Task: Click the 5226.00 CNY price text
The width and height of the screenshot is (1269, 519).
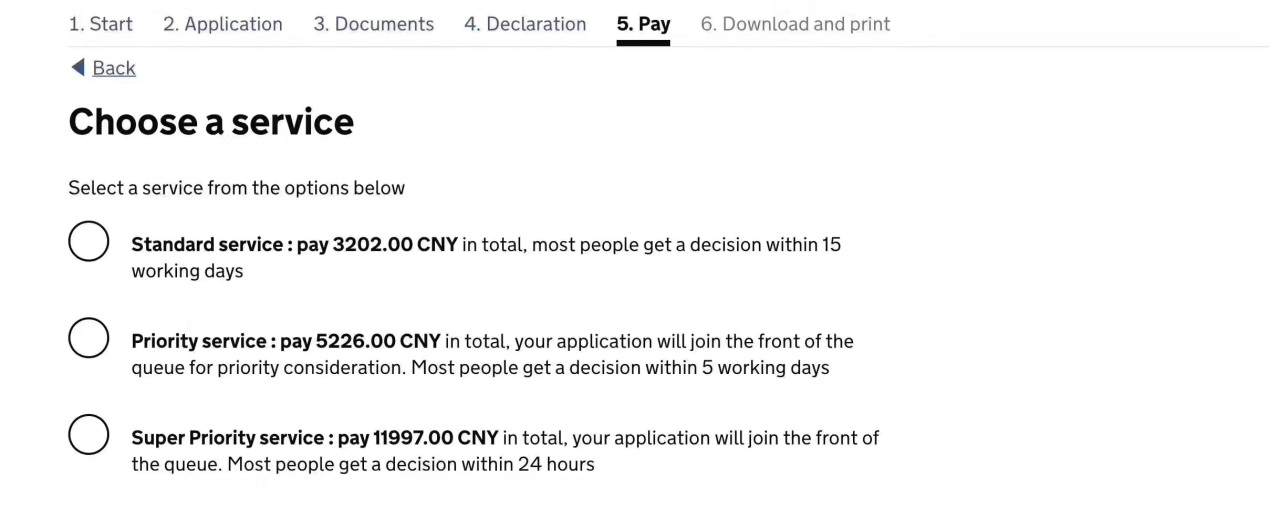Action: [x=378, y=342]
